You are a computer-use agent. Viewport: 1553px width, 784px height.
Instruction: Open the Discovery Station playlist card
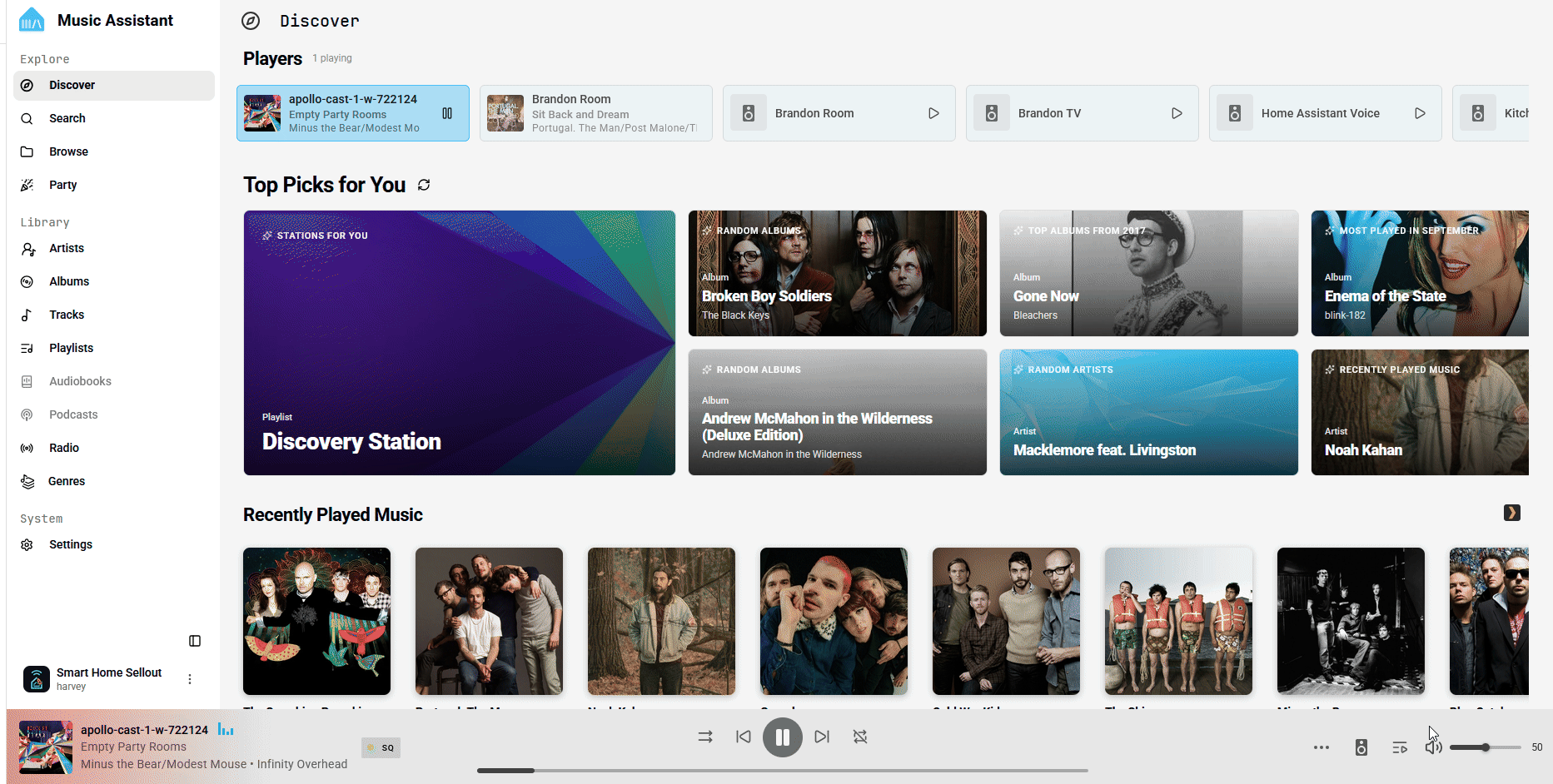click(460, 343)
